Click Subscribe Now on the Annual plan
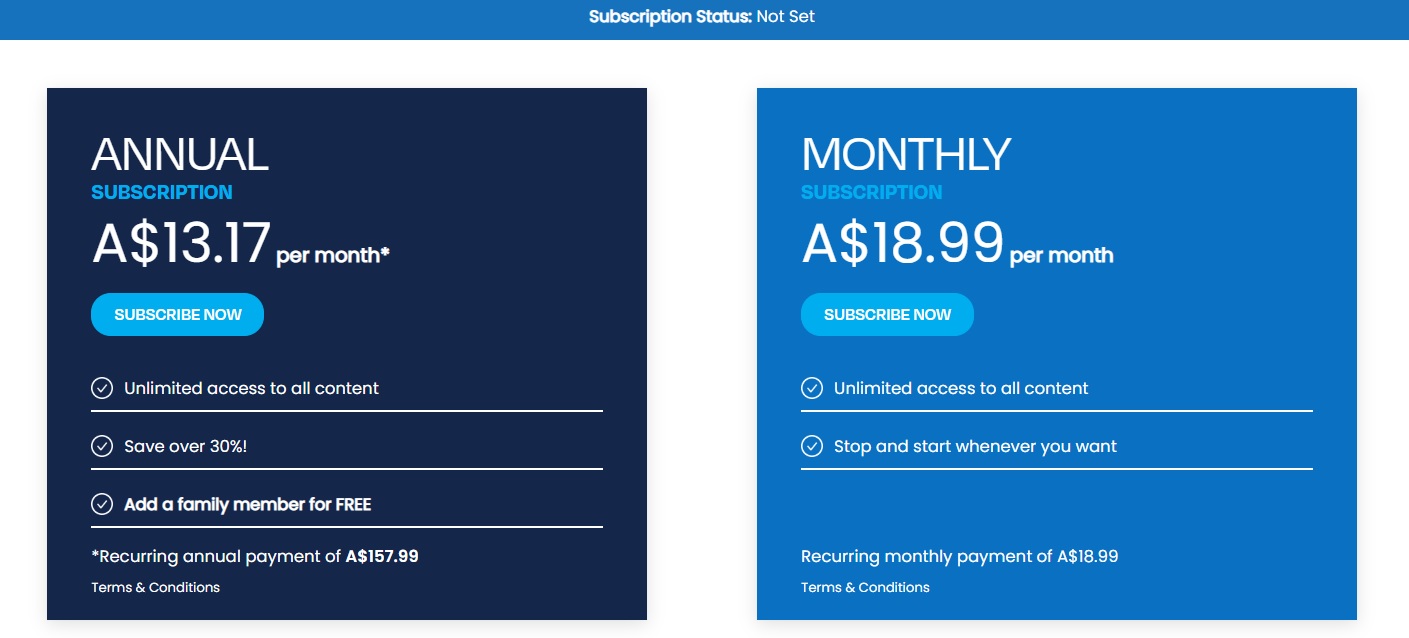 coord(177,314)
